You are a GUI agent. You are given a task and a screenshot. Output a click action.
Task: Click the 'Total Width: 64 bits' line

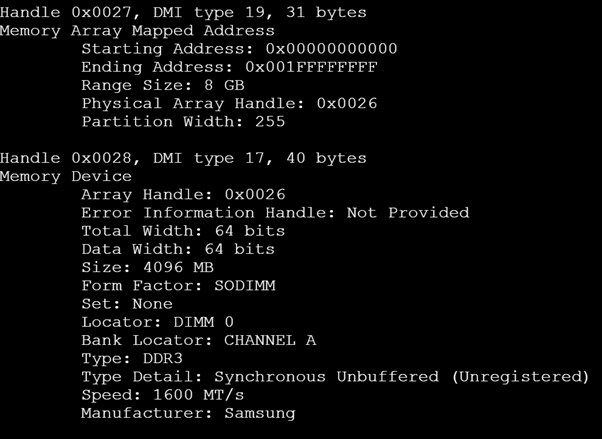coord(183,231)
